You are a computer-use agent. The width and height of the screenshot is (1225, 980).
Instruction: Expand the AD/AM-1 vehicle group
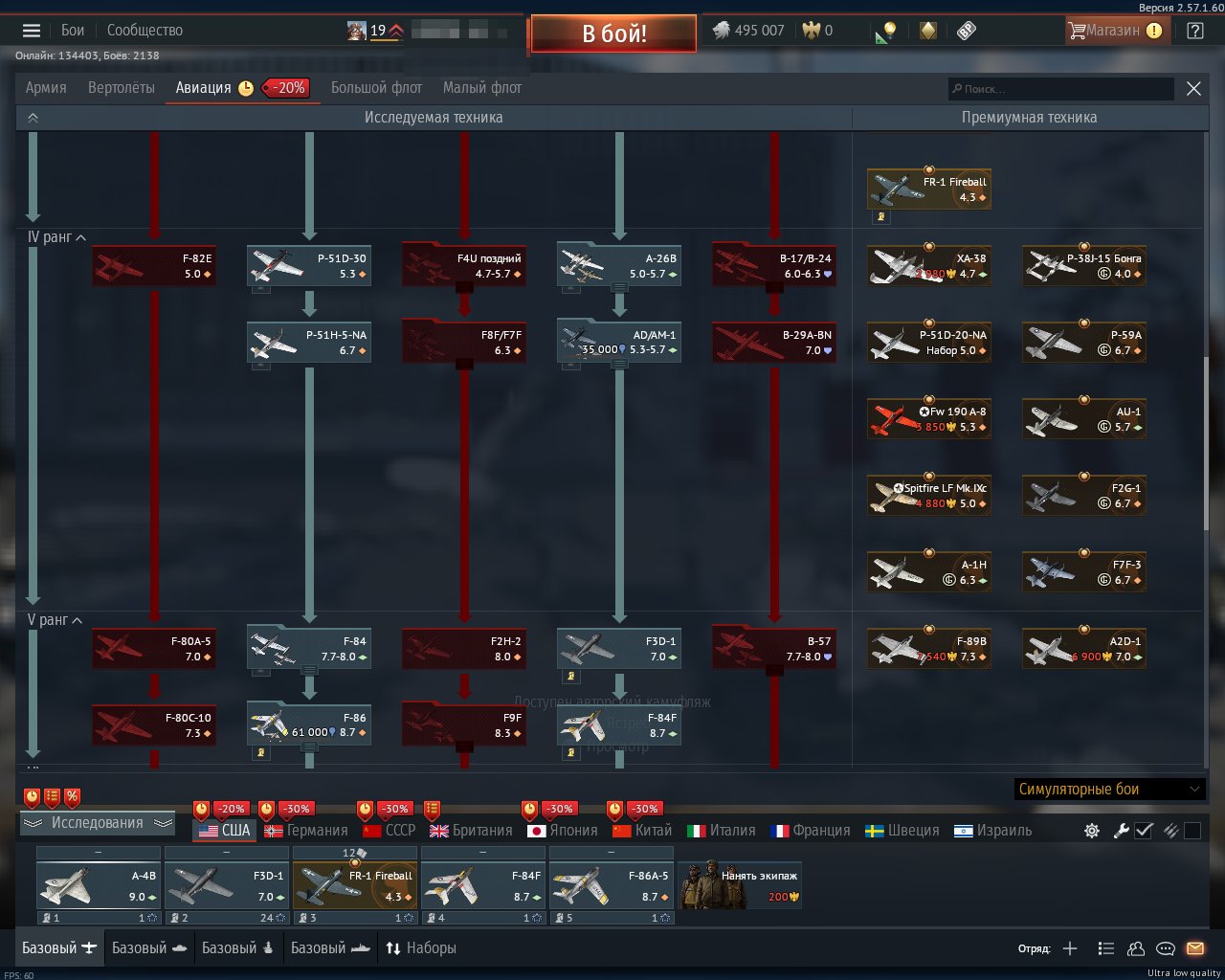click(x=619, y=342)
